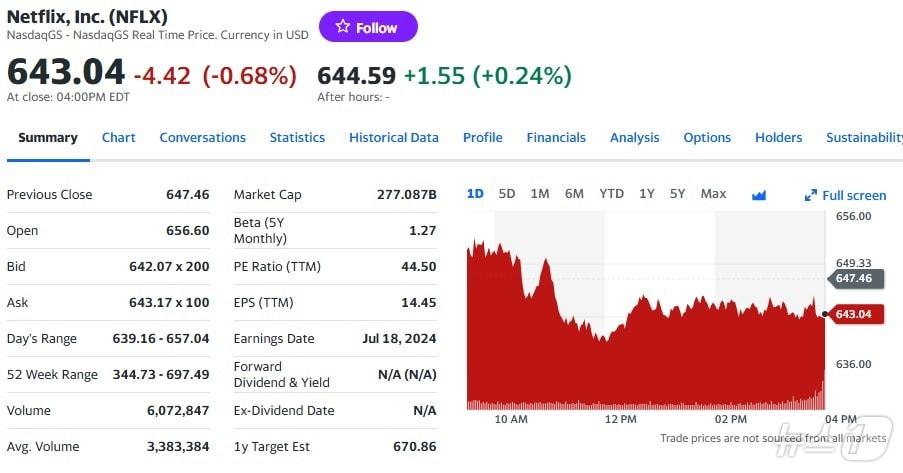Open the chart type icon
Screen dimensions: 903x473
tap(759, 195)
